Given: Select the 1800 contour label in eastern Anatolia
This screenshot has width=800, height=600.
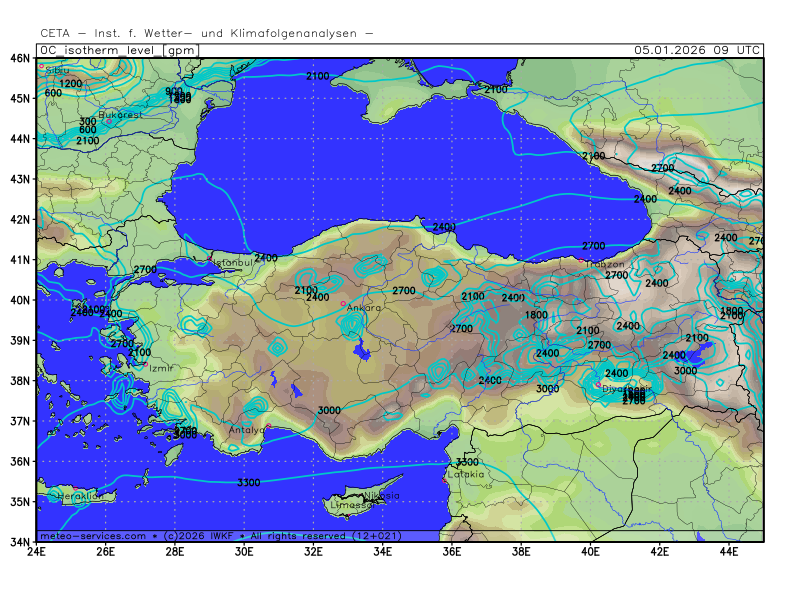Looking at the screenshot, I should [x=536, y=315].
